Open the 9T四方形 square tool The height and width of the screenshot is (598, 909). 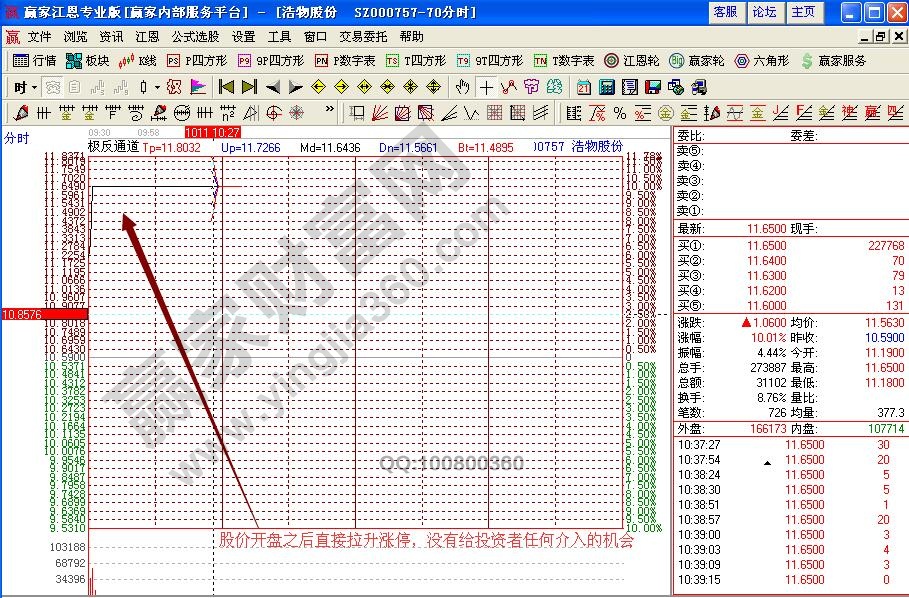tap(489, 61)
